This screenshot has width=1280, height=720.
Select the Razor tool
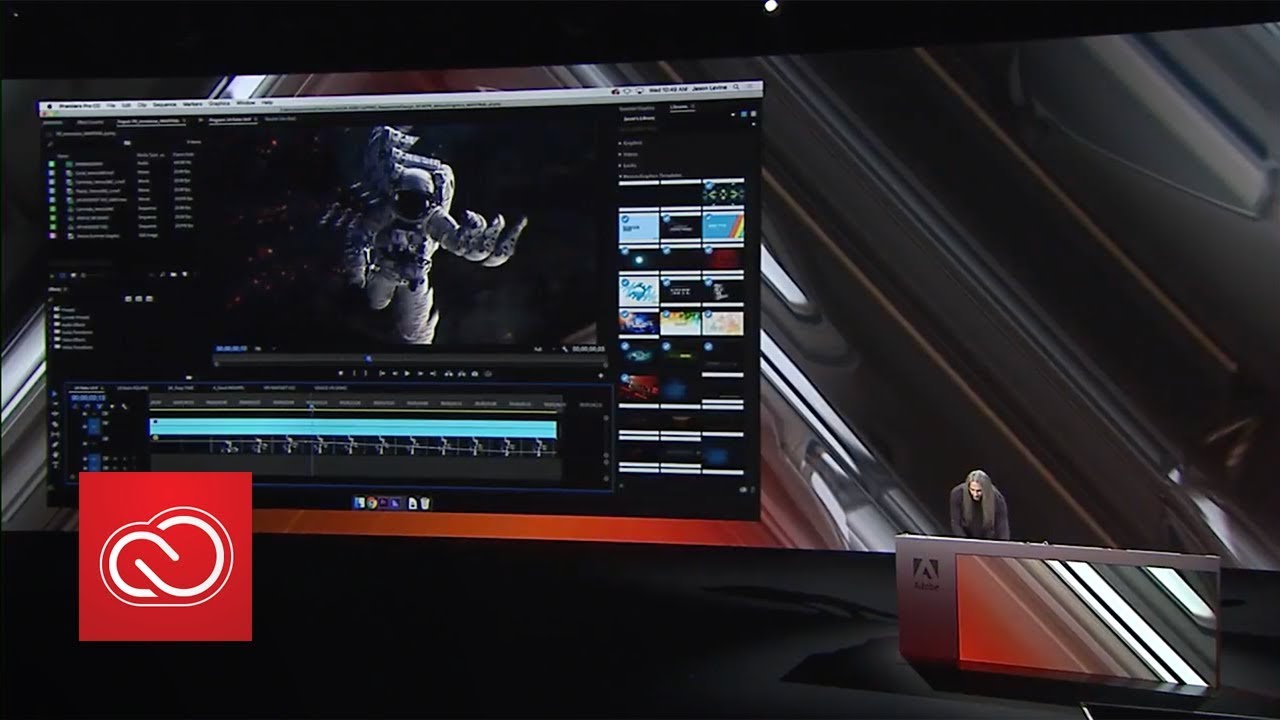[55, 424]
